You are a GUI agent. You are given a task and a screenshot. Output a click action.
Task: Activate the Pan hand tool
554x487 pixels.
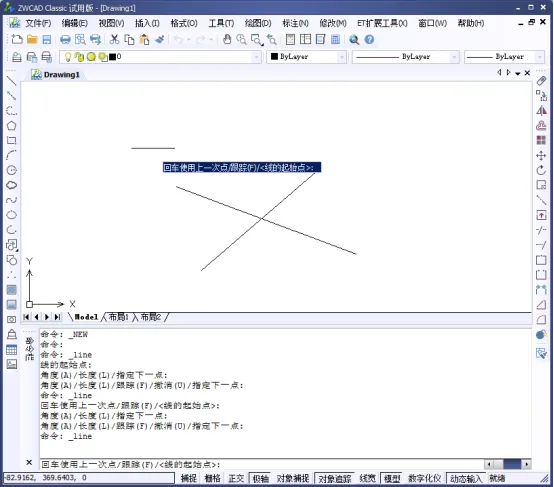click(227, 40)
